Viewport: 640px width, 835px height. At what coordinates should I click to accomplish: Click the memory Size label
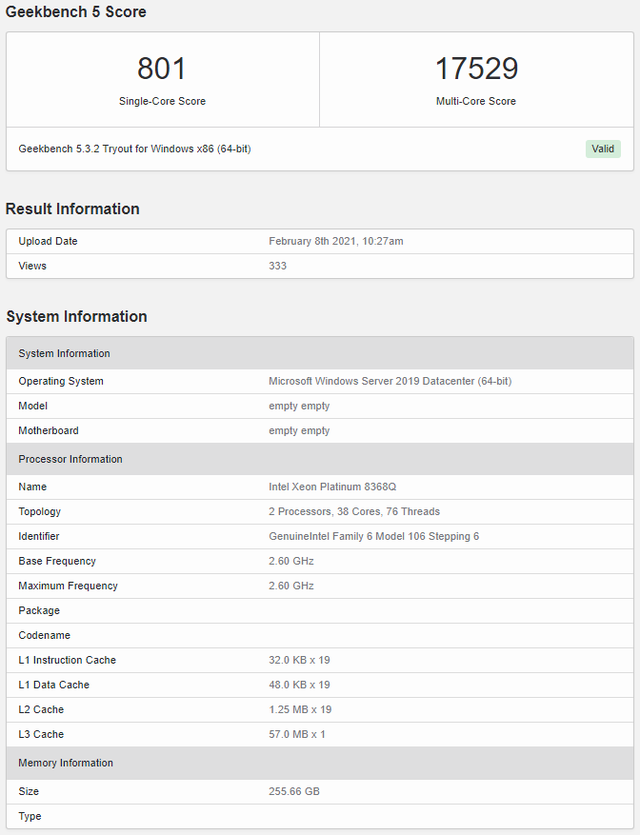(29, 791)
